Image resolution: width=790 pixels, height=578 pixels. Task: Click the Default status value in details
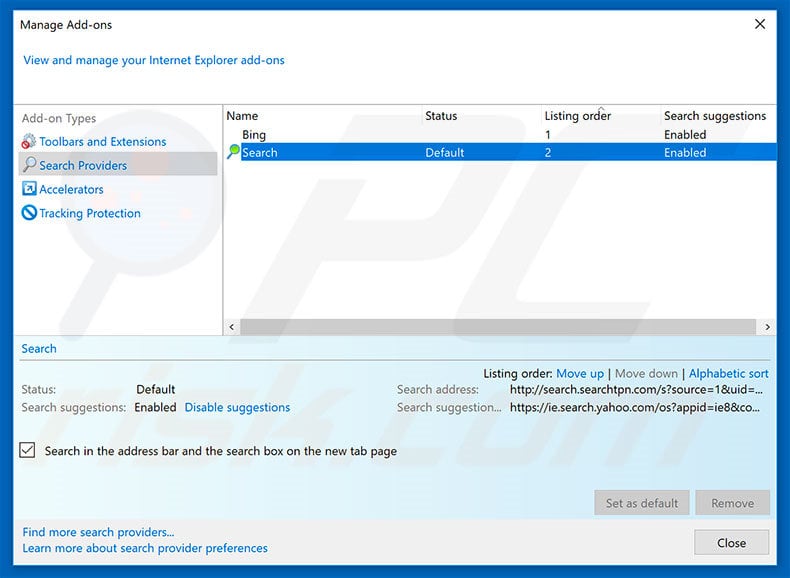(x=155, y=390)
